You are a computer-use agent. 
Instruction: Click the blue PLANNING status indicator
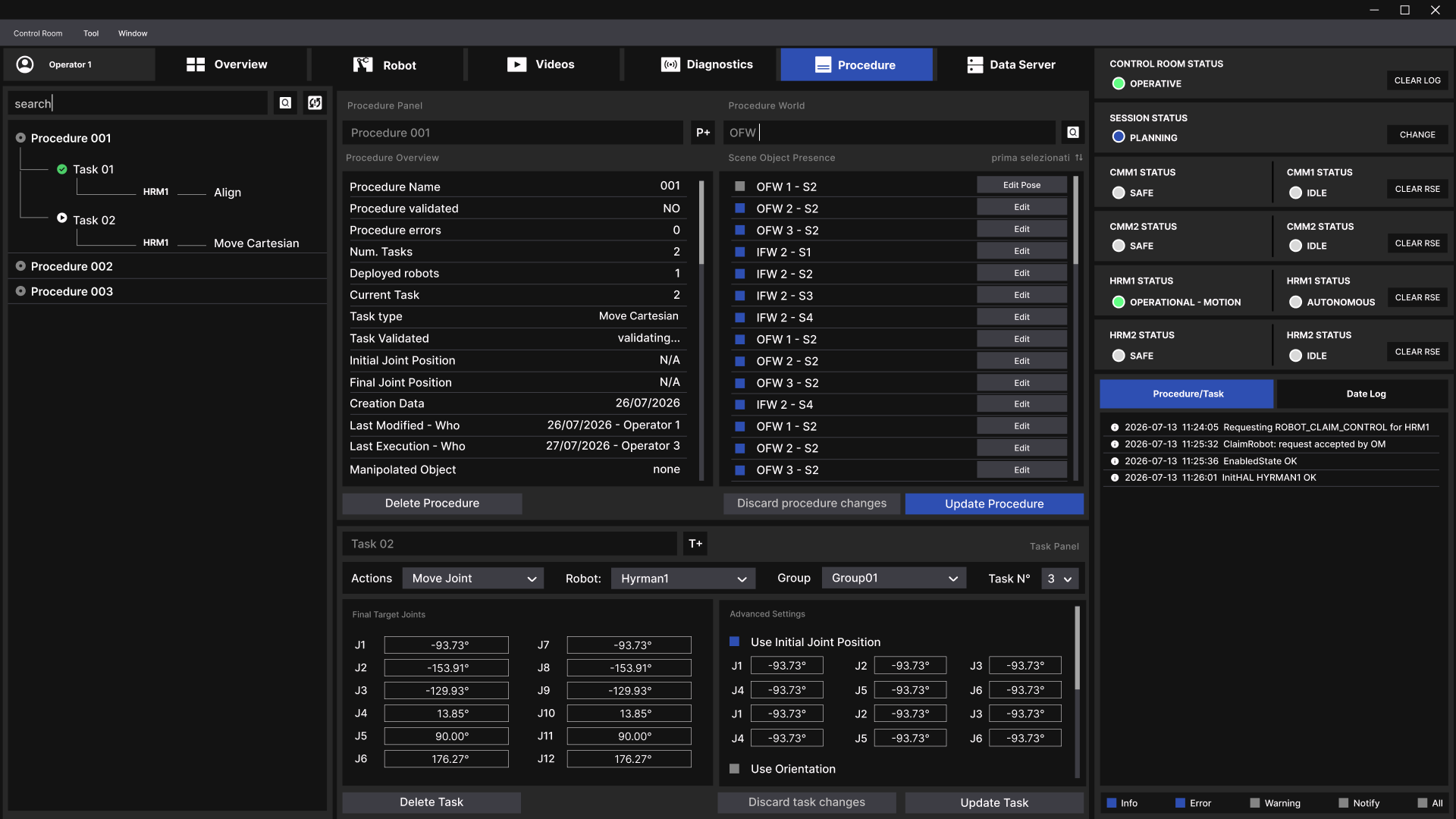click(1119, 137)
